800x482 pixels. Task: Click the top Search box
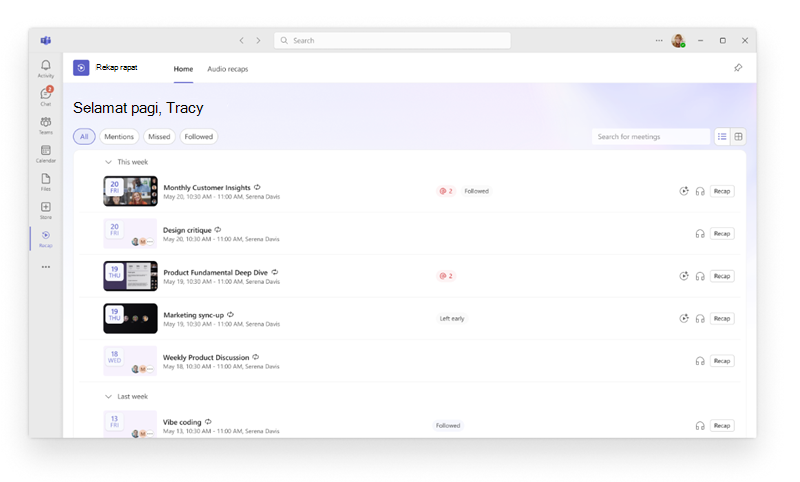[392, 40]
